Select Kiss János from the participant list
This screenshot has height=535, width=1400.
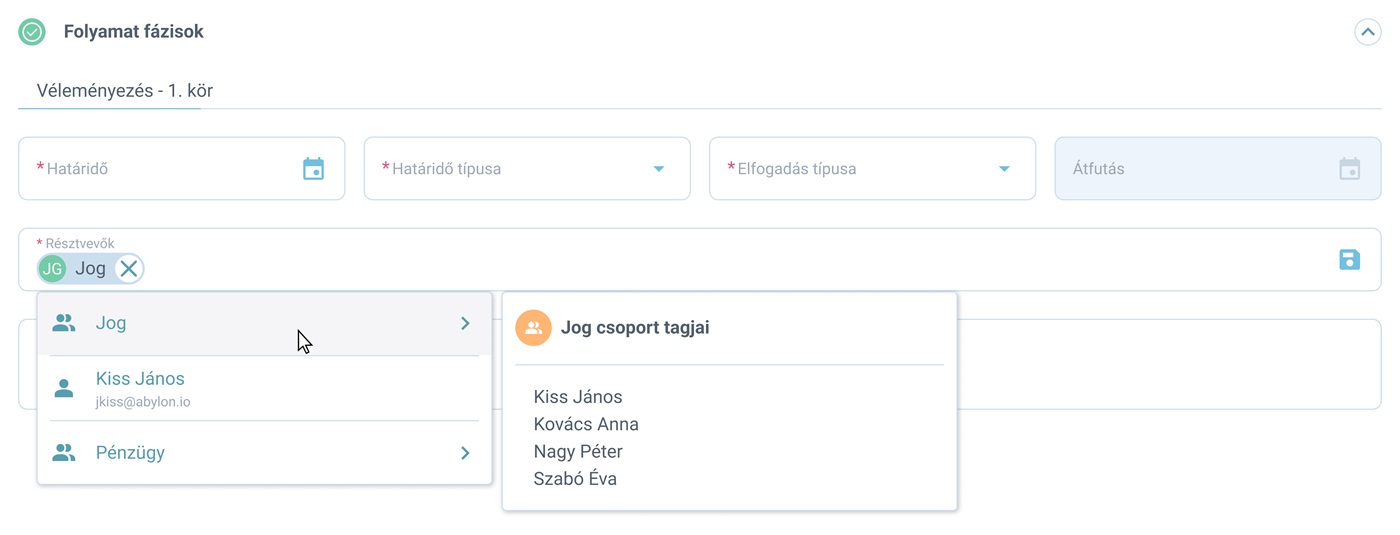point(265,388)
